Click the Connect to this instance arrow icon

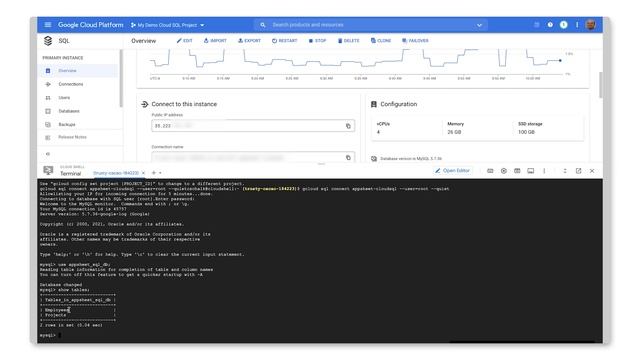pos(144,104)
